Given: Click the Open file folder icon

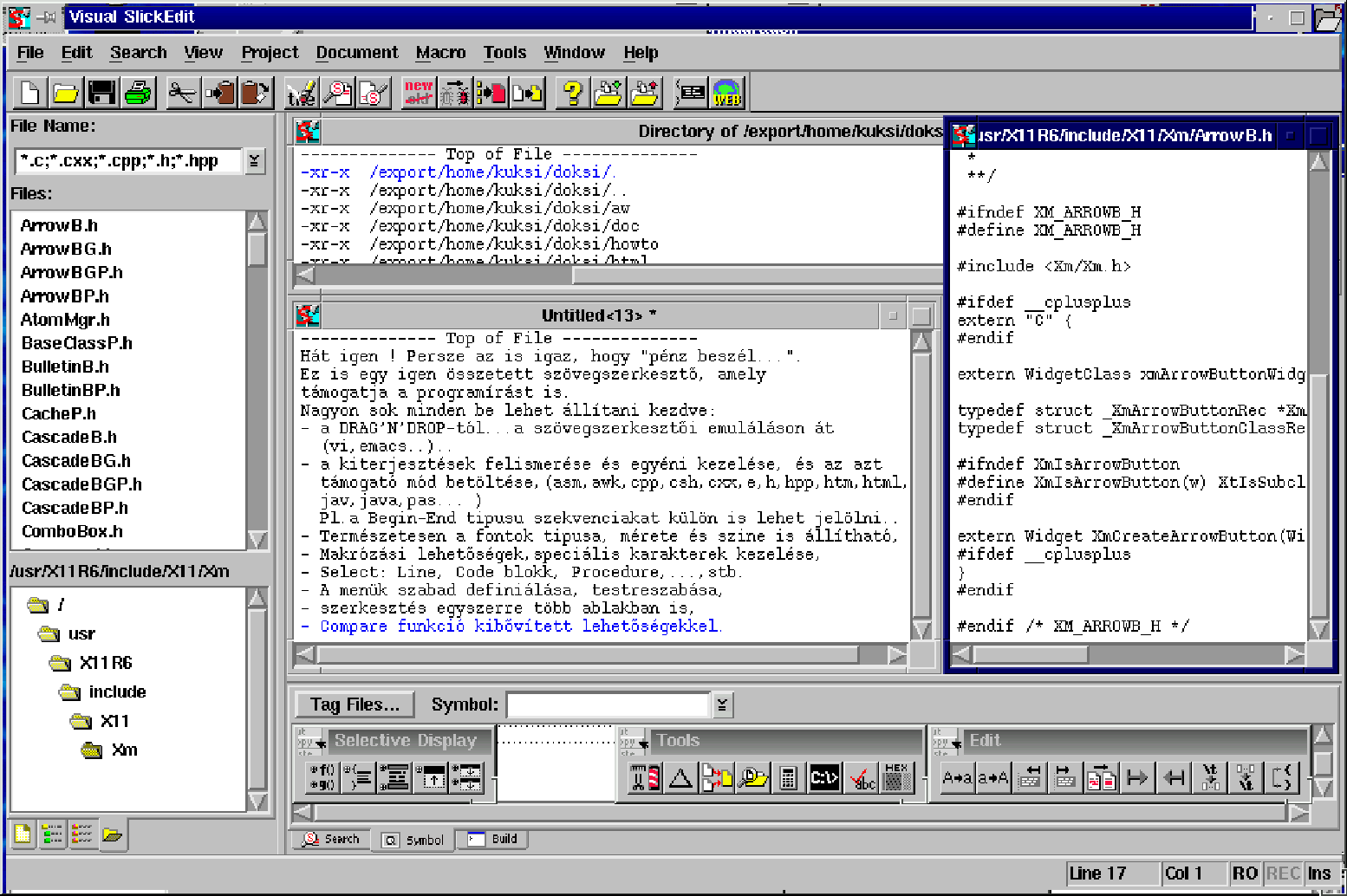Looking at the screenshot, I should pos(65,92).
